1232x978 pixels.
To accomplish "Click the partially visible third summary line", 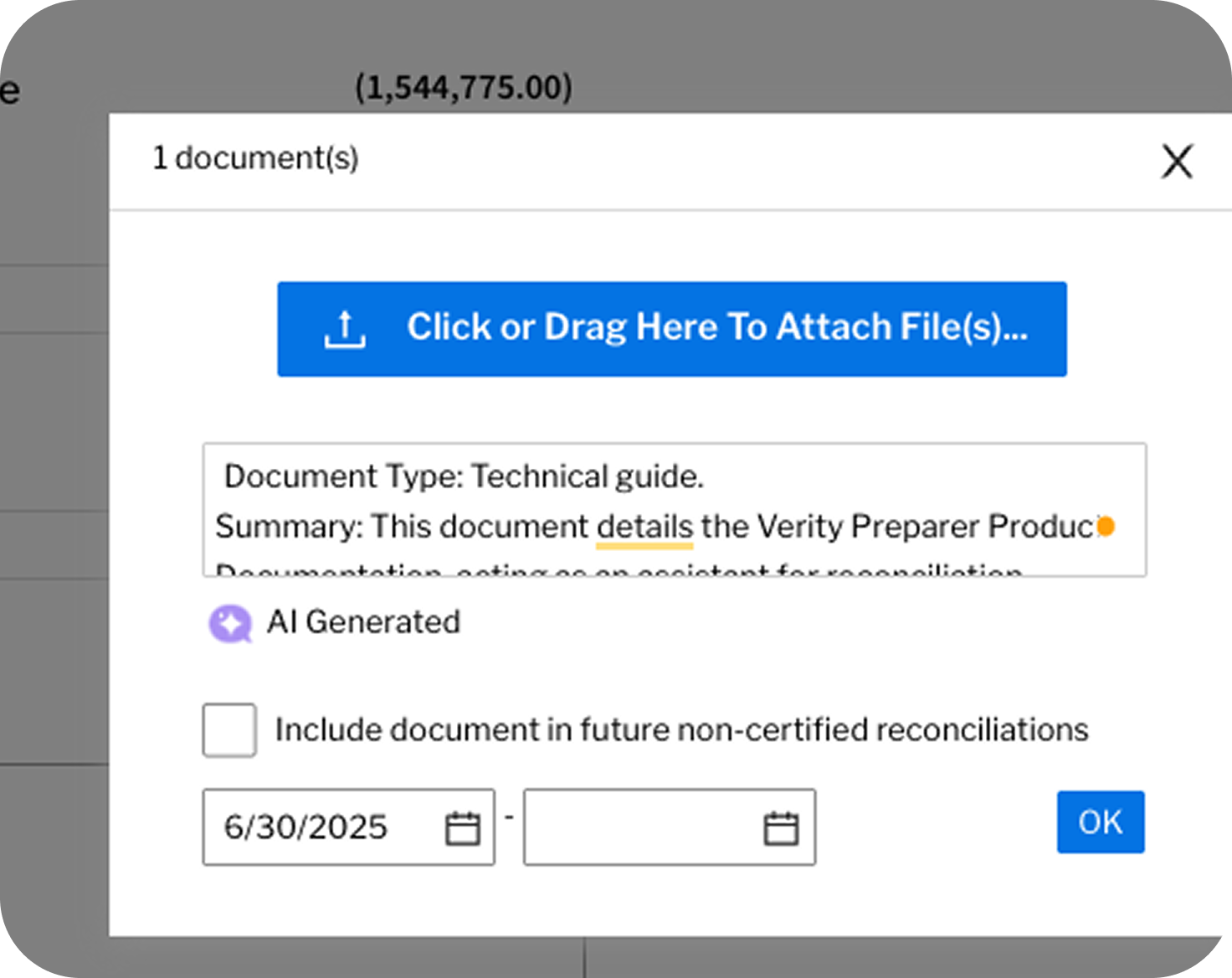I will [x=619, y=570].
